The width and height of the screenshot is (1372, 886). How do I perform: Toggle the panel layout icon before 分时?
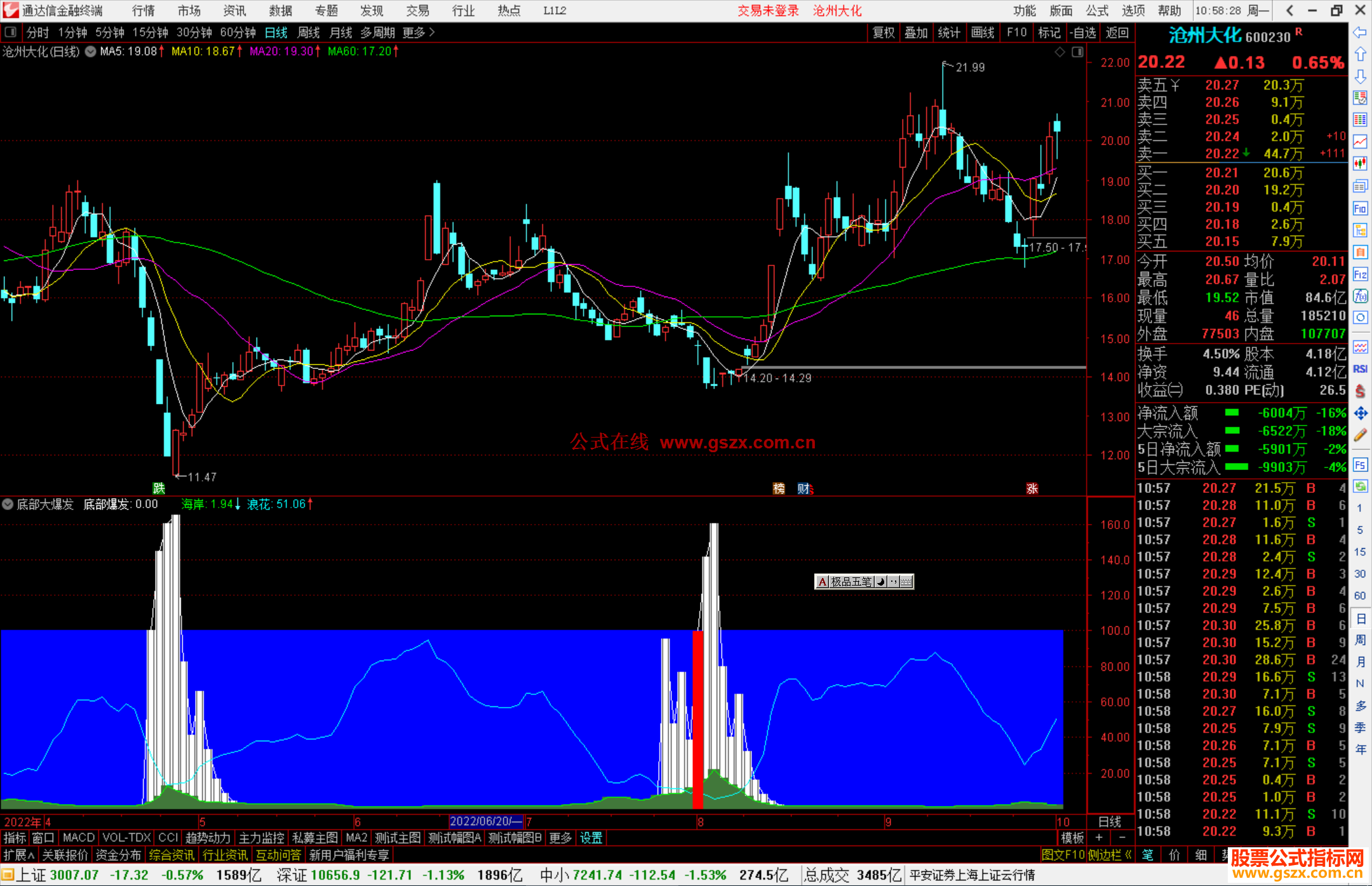(x=10, y=32)
